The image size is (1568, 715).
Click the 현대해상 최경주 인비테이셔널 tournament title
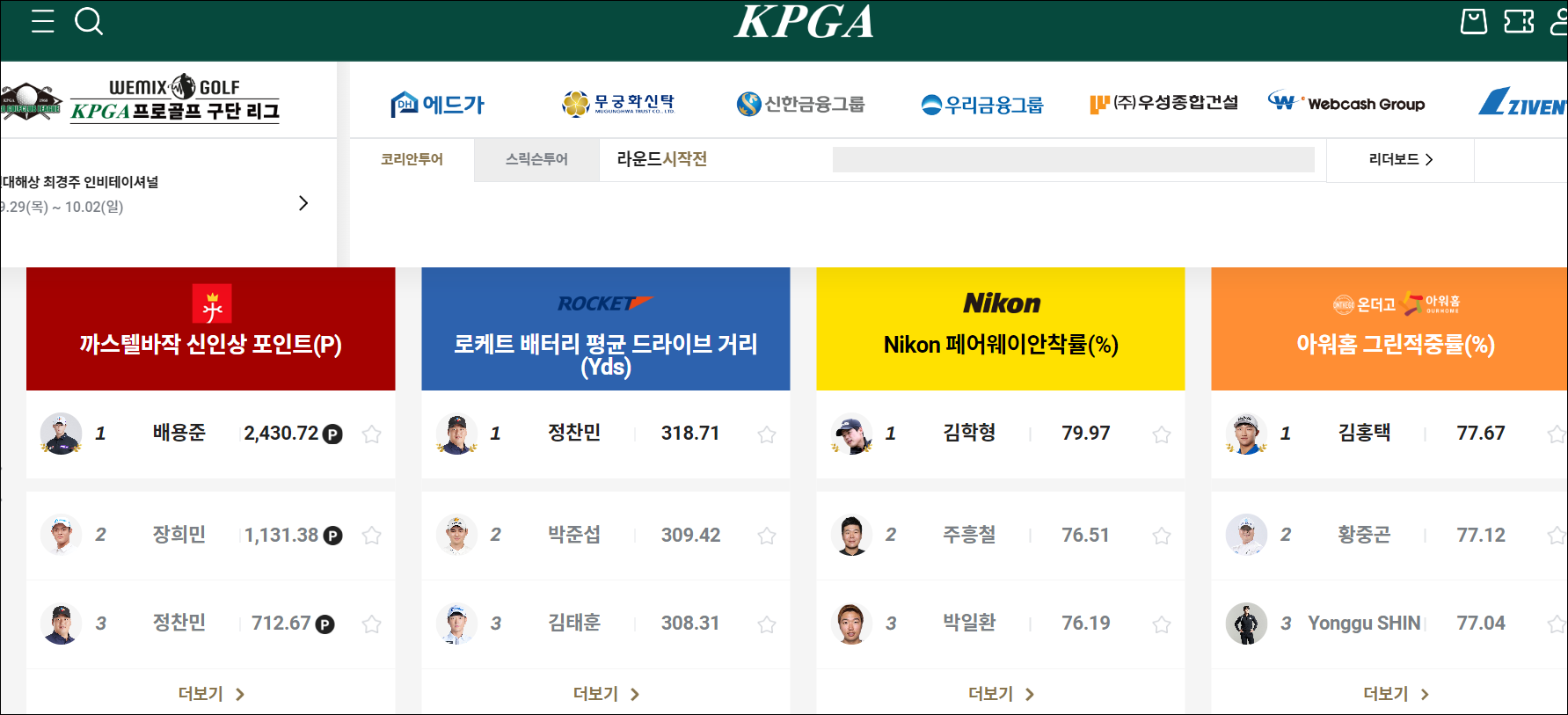click(x=79, y=182)
